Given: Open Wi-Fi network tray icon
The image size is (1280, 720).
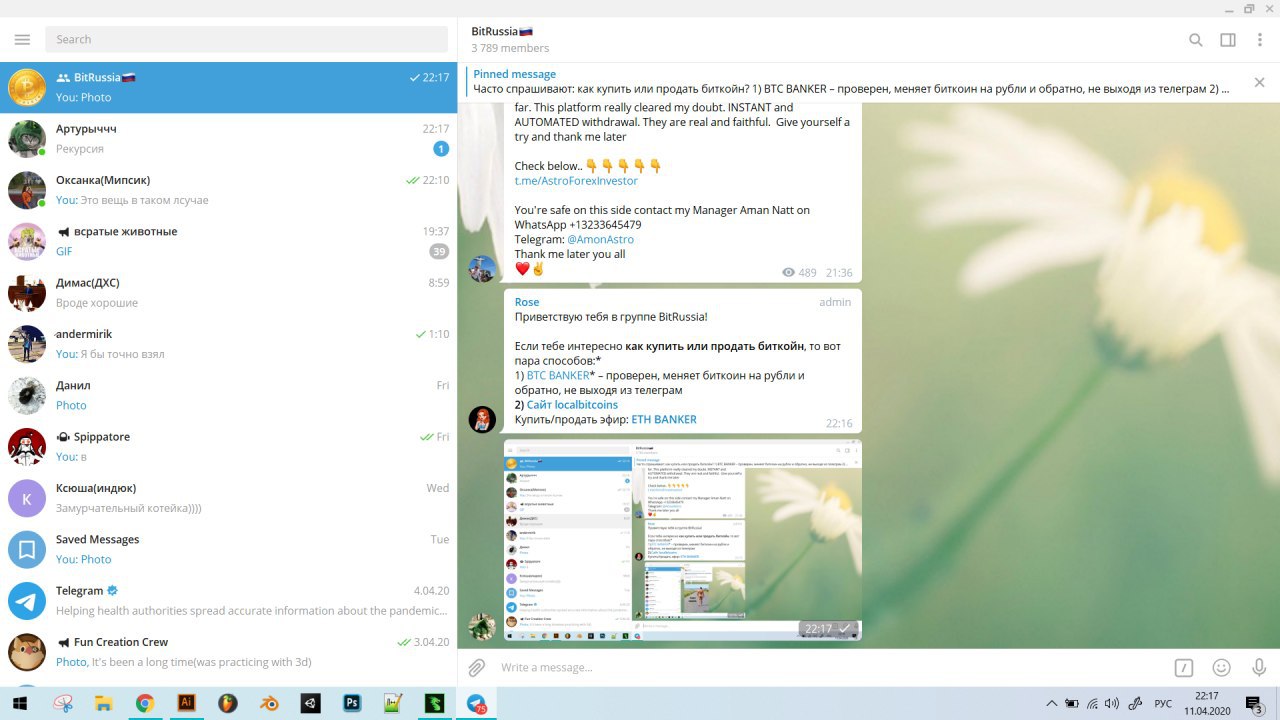Looking at the screenshot, I should 1092,703.
